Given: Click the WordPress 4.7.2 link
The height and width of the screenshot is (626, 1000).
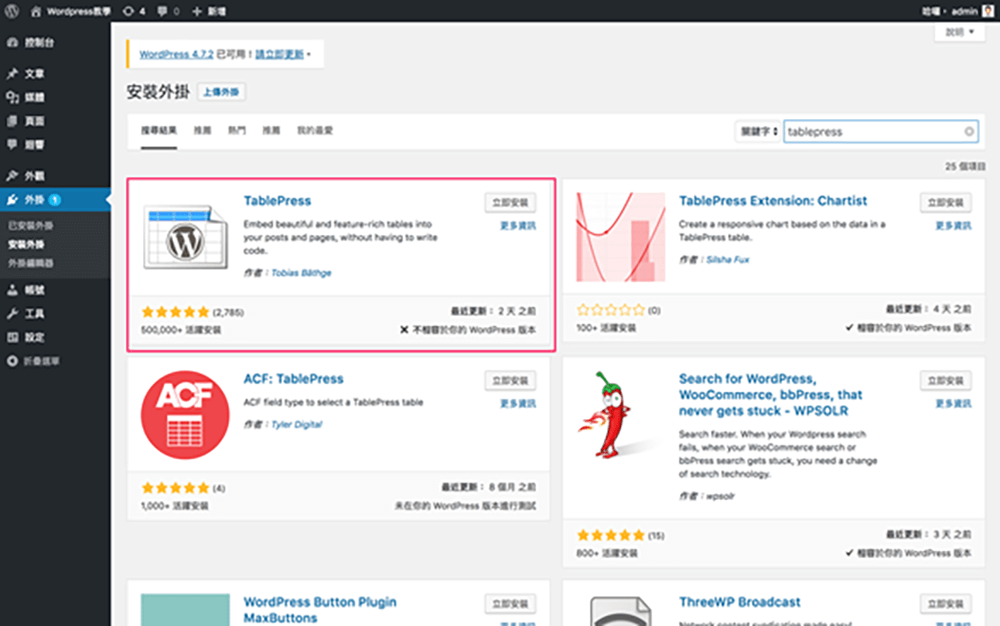Looking at the screenshot, I should point(177,54).
